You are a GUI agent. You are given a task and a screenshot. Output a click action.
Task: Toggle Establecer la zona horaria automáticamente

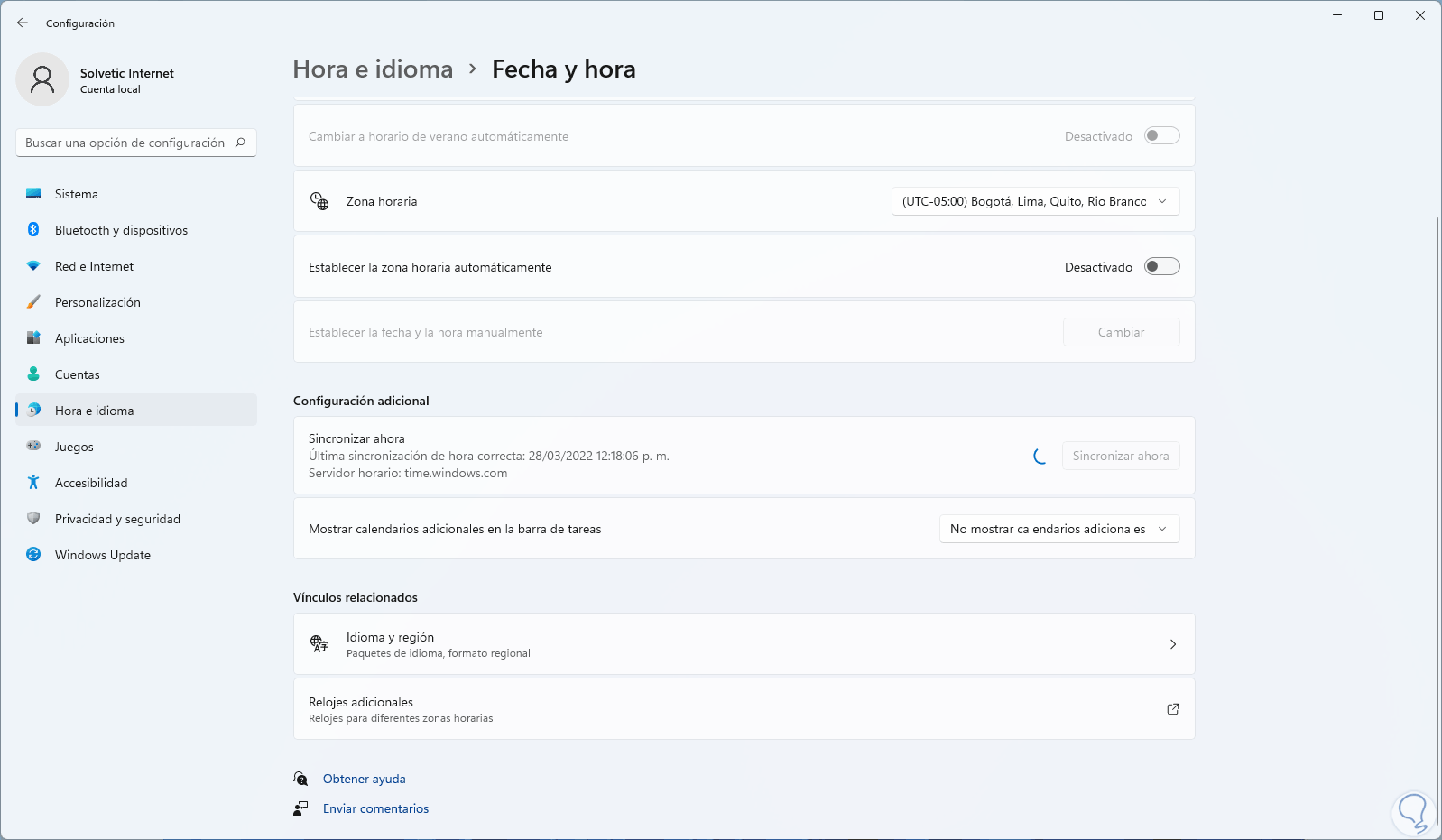coord(1161,267)
